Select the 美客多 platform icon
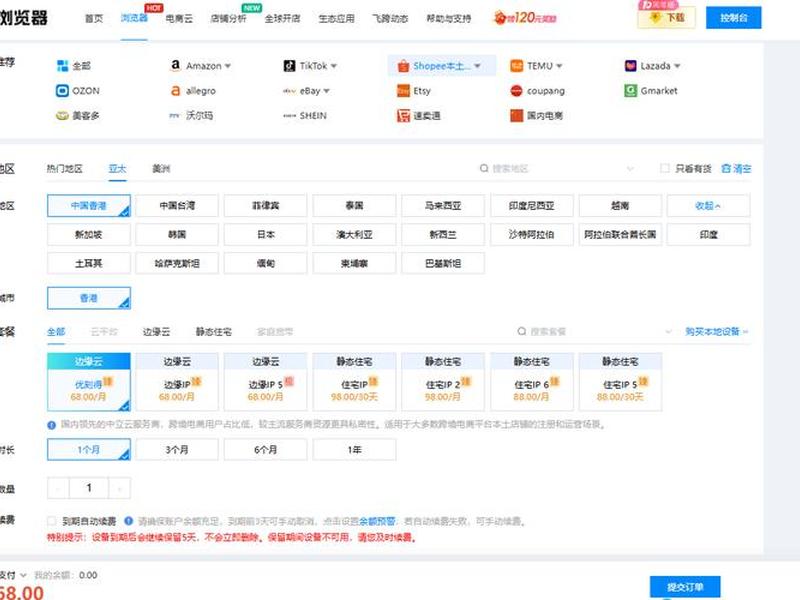The image size is (800, 600). (62, 116)
